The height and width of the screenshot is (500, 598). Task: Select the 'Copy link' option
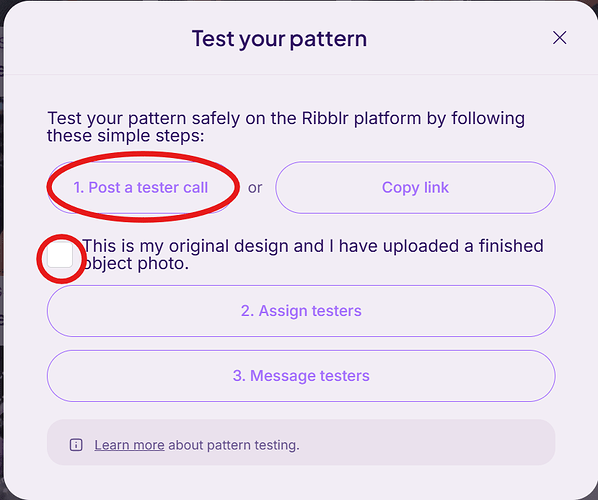[415, 187]
